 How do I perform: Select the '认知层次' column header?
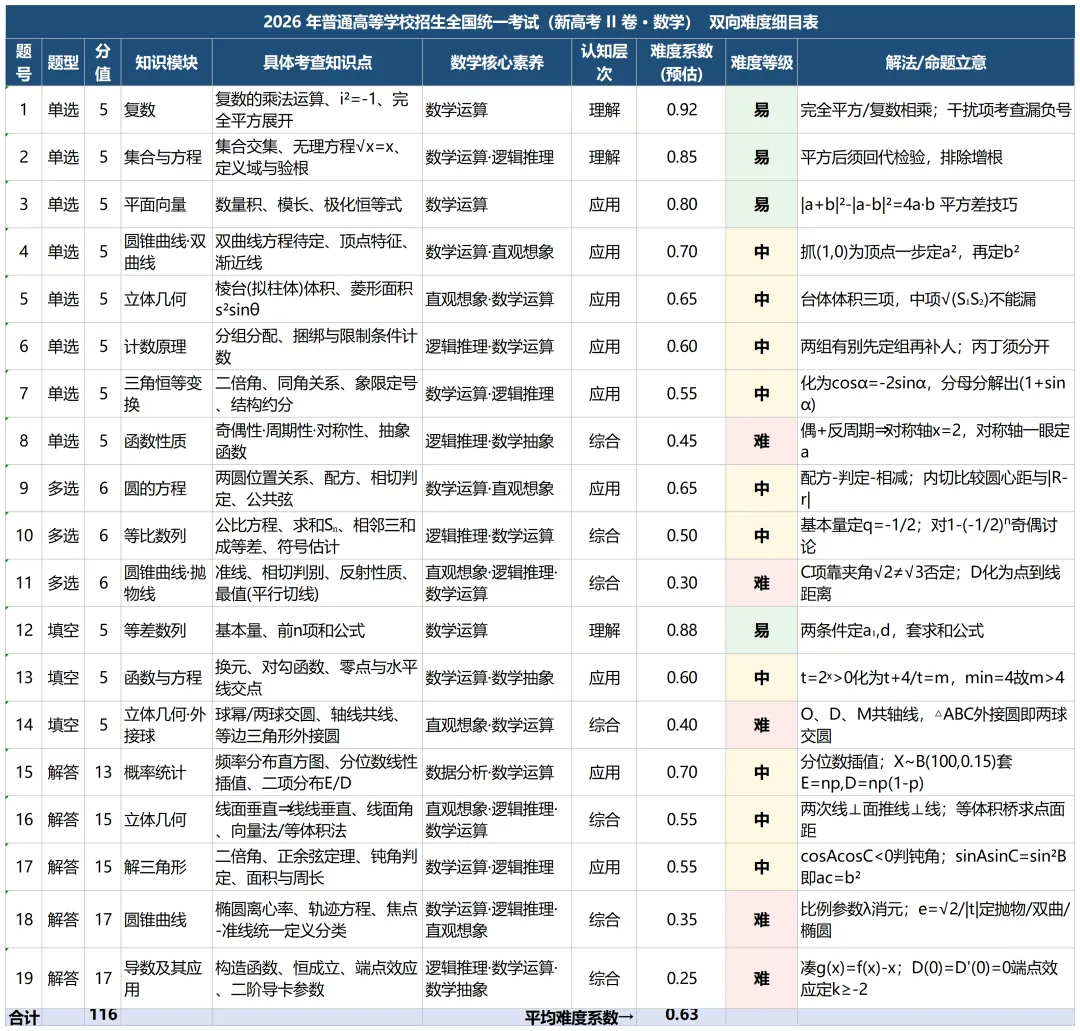tap(603, 63)
